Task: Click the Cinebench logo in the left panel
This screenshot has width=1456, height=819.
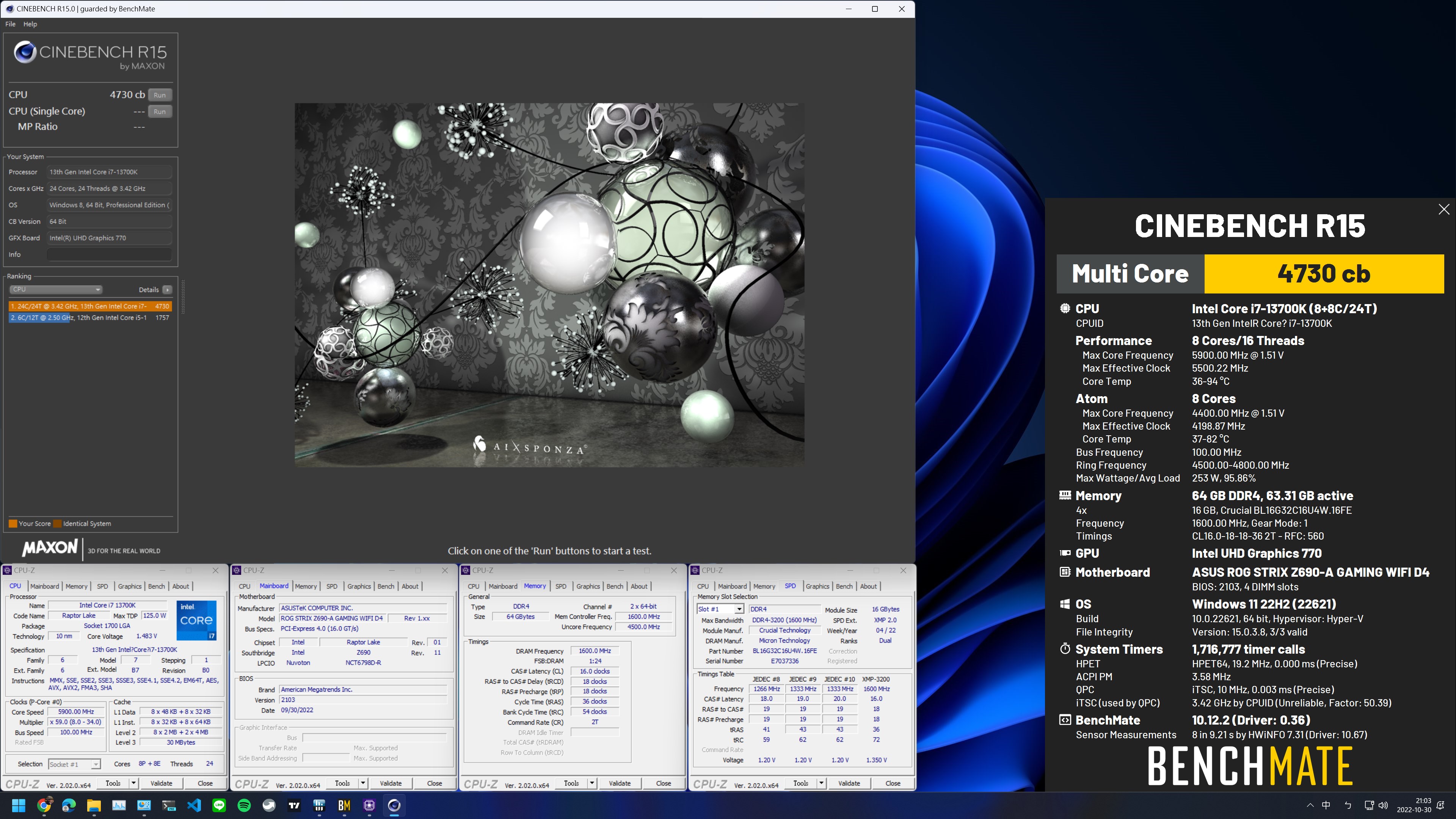Action: [x=91, y=55]
